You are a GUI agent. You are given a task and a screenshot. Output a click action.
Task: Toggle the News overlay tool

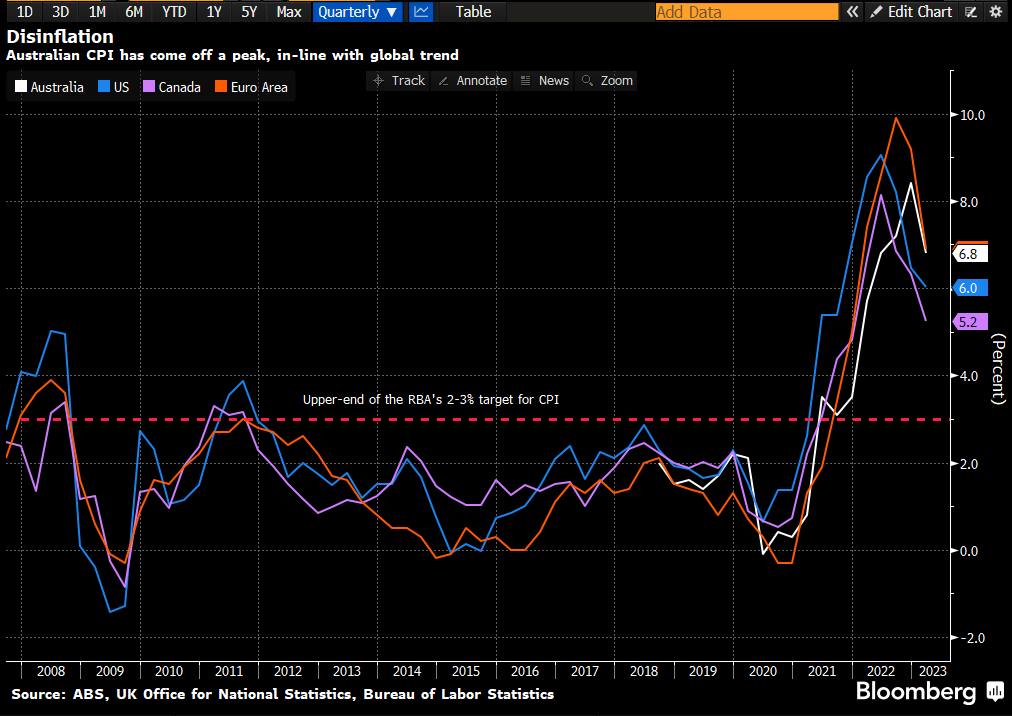(545, 81)
